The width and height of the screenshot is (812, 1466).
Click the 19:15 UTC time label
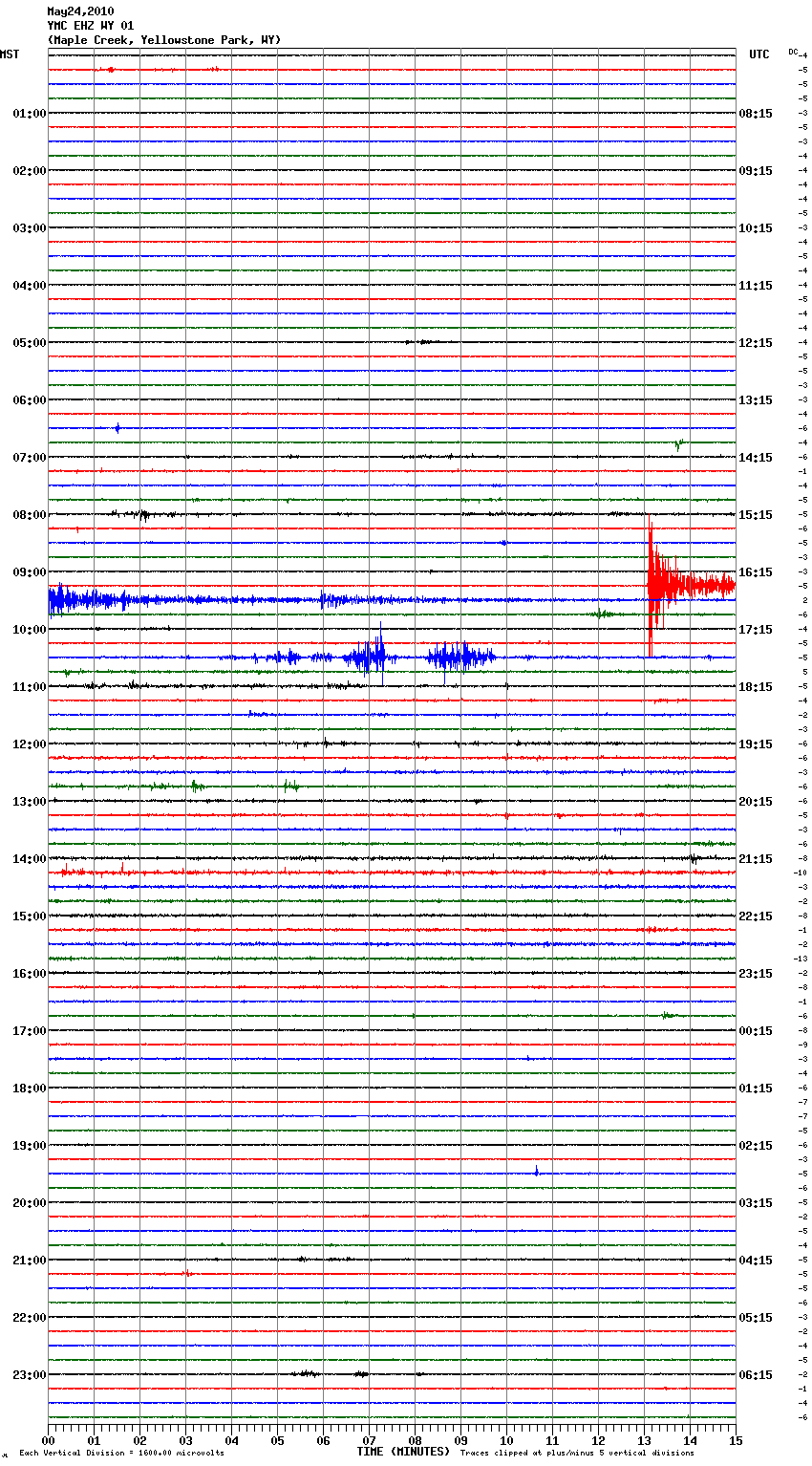click(x=756, y=744)
